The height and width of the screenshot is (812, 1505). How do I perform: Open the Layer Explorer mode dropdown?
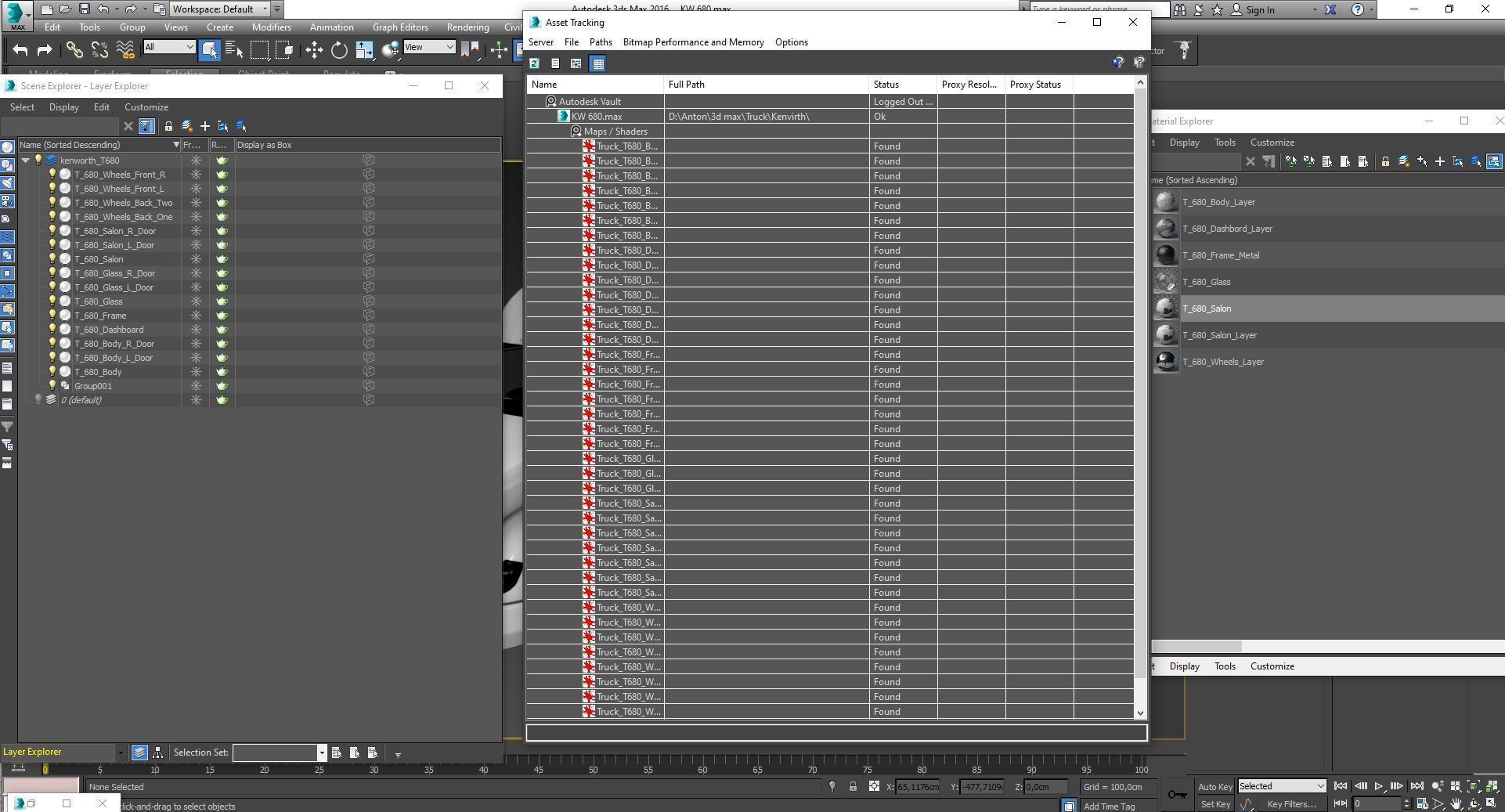tap(120, 752)
